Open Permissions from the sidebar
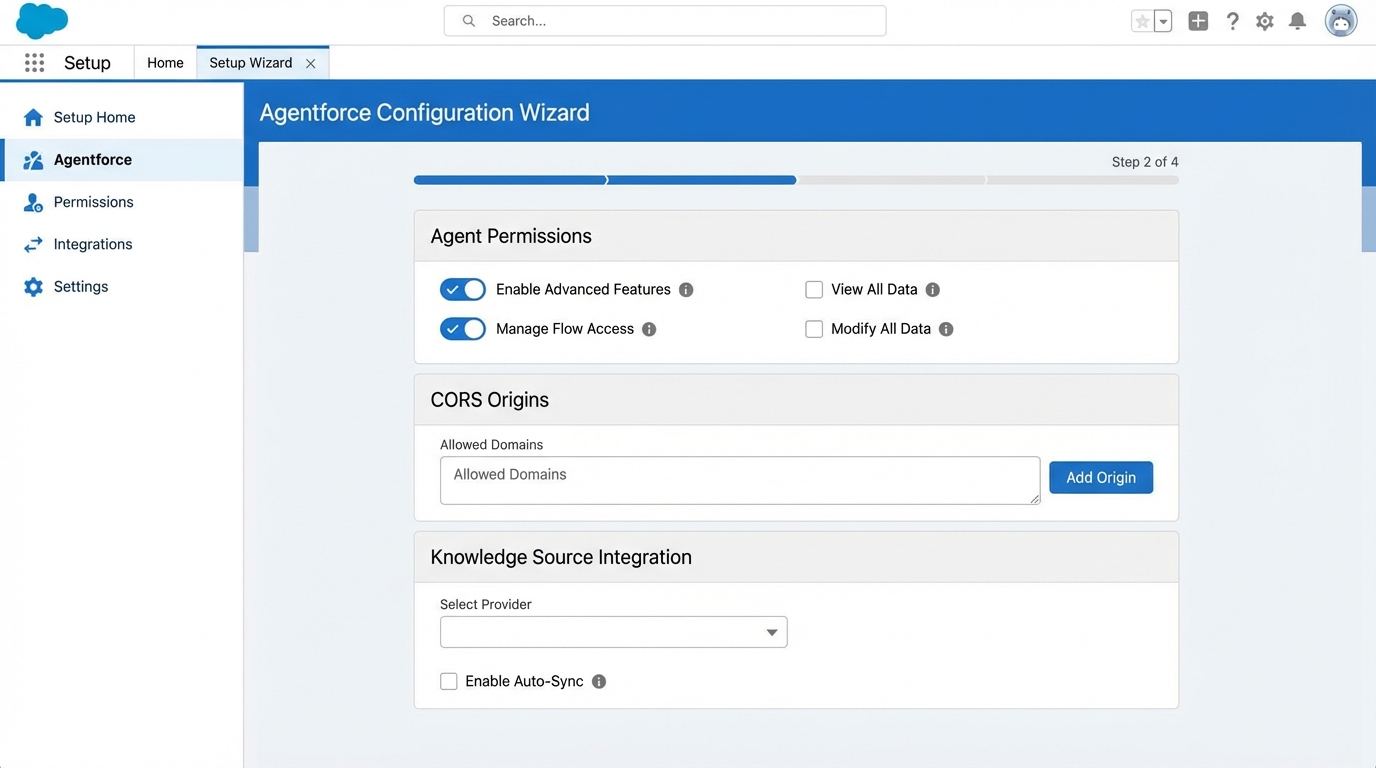The height and width of the screenshot is (768, 1376). pos(93,202)
